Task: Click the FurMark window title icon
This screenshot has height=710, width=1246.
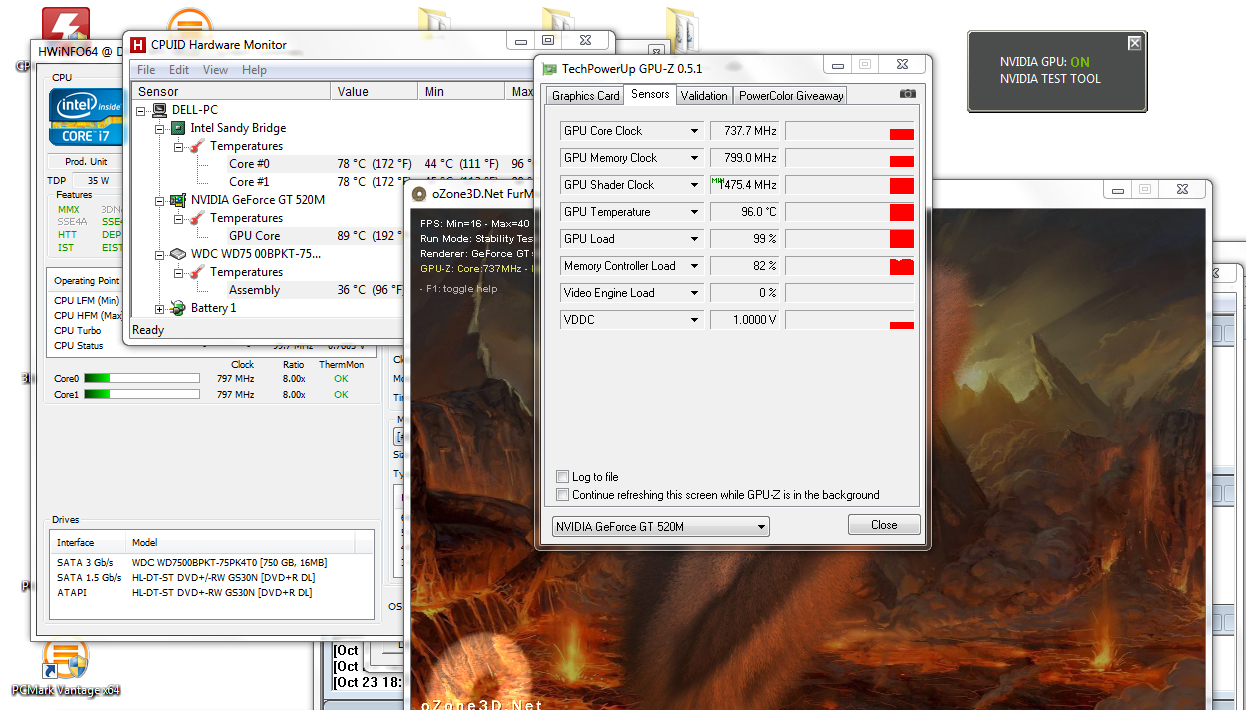Action: click(420, 193)
